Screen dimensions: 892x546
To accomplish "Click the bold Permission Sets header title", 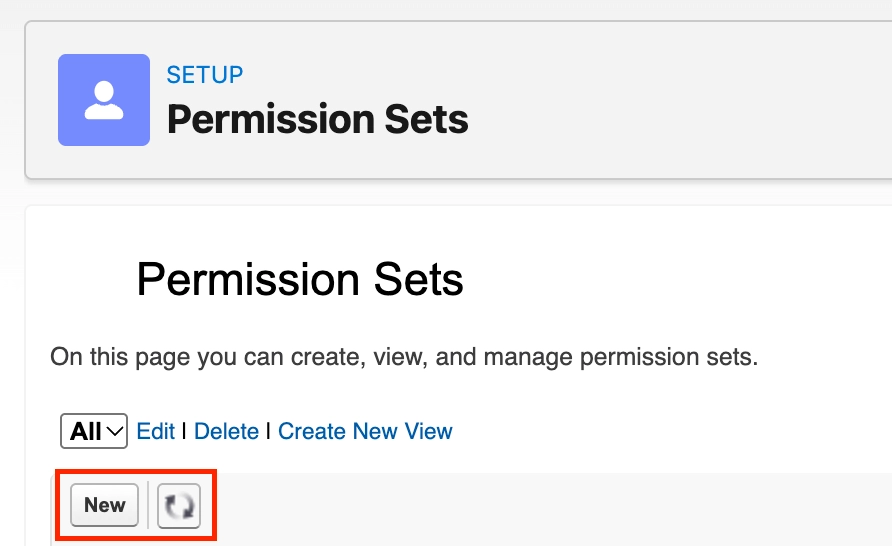I will pos(317,119).
